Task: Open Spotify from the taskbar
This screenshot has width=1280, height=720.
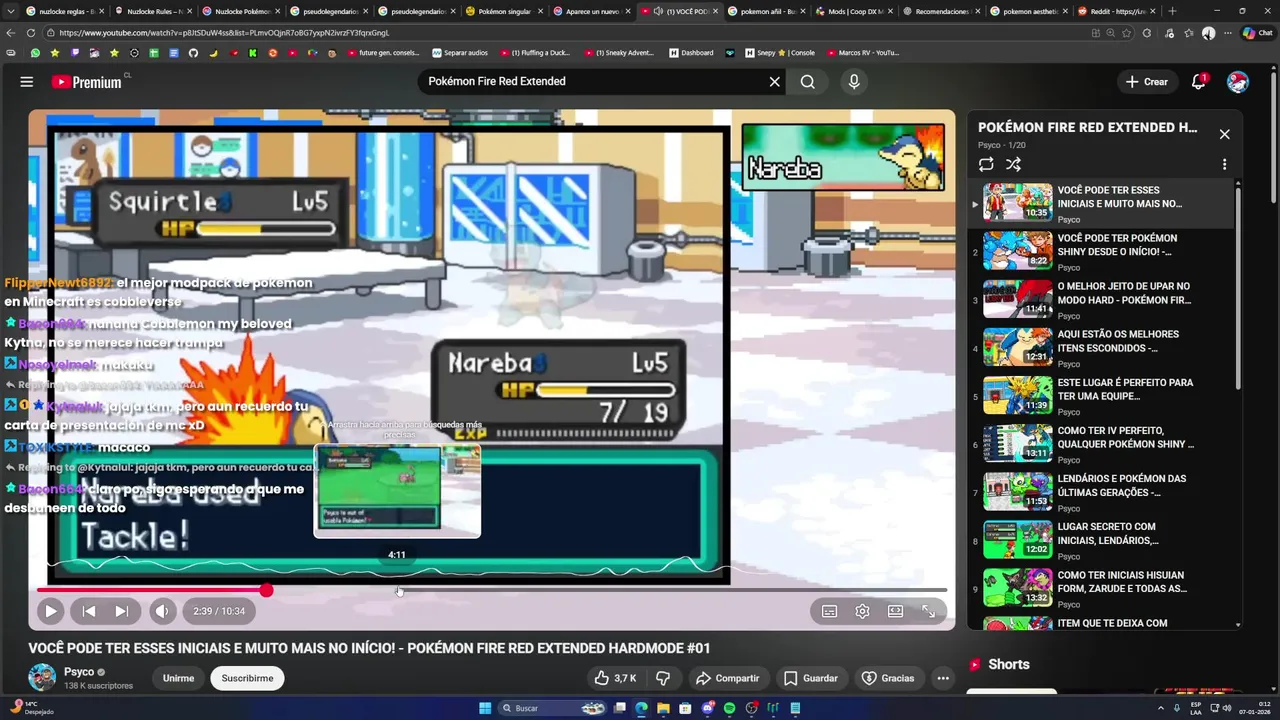Action: click(729, 708)
